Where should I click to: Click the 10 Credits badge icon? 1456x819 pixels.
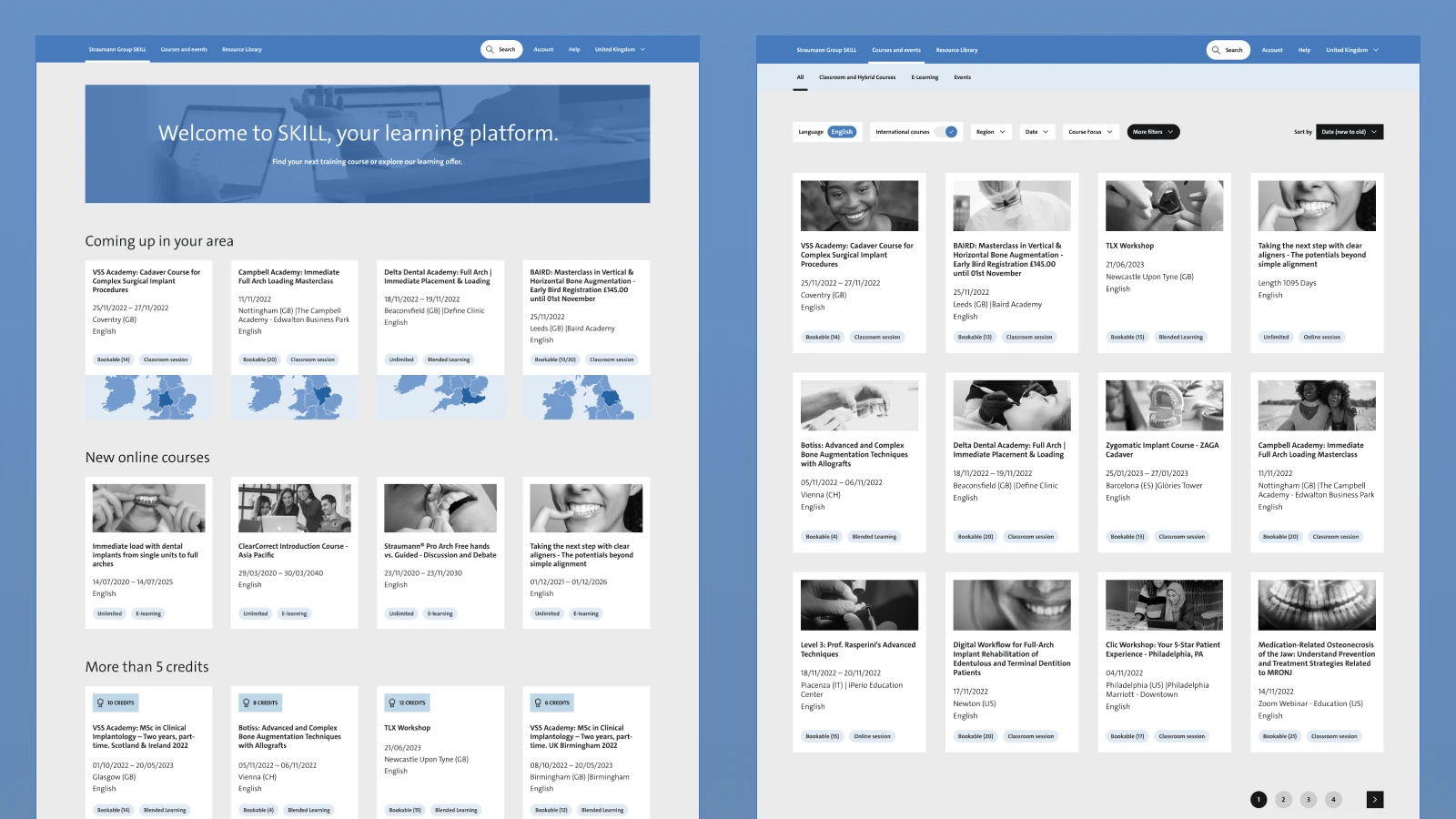pos(100,703)
